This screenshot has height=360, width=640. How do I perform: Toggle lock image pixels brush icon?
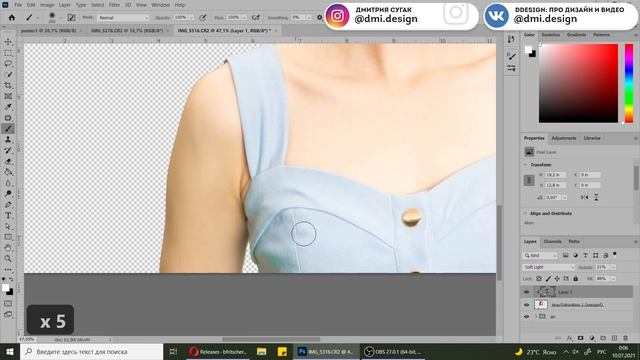pos(548,279)
